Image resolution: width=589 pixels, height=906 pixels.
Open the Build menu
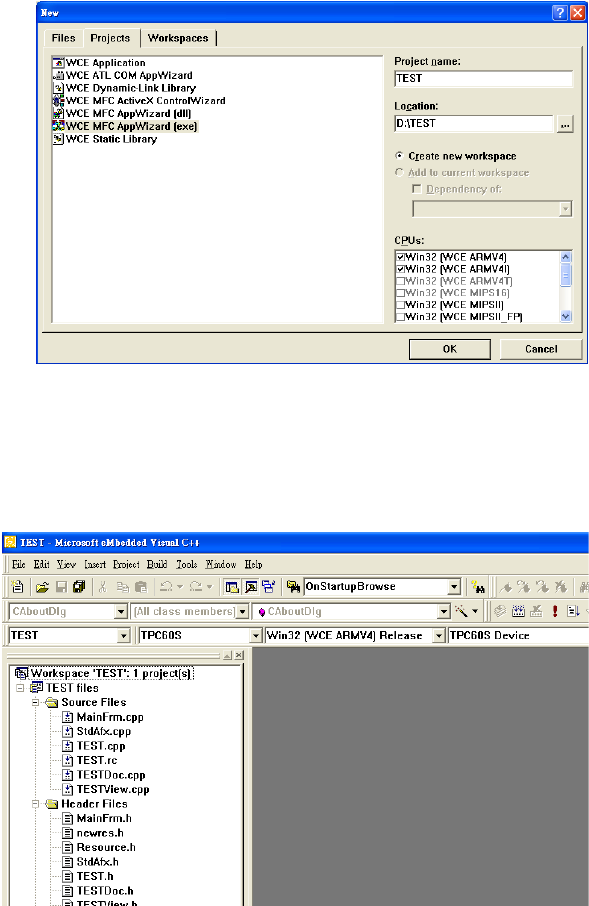click(x=157, y=565)
